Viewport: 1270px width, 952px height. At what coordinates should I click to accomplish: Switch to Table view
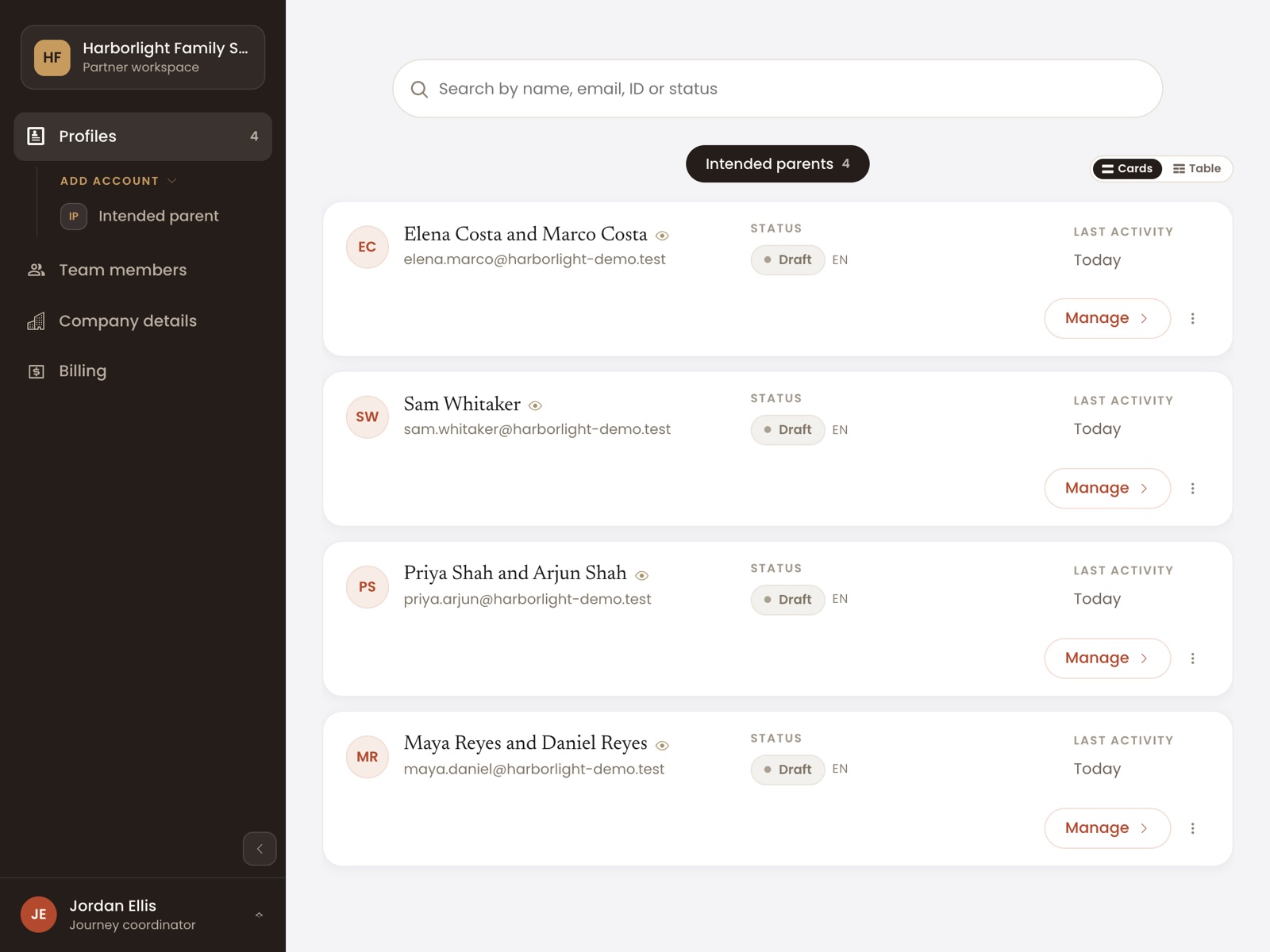click(1197, 168)
